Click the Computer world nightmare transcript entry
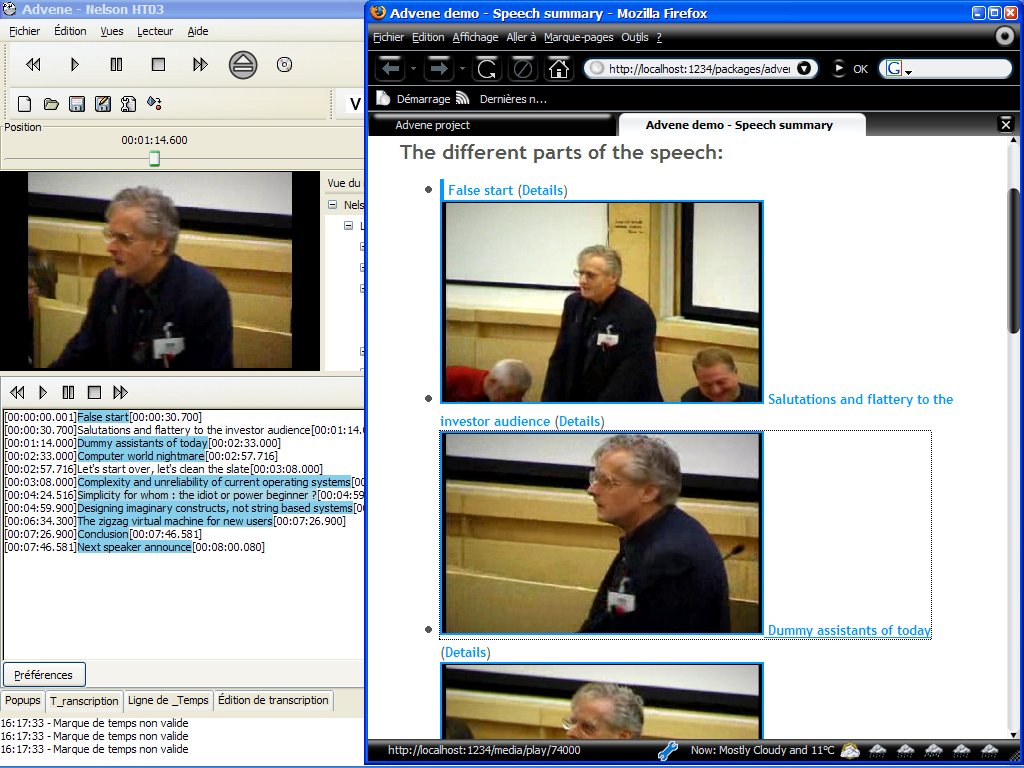 141,456
